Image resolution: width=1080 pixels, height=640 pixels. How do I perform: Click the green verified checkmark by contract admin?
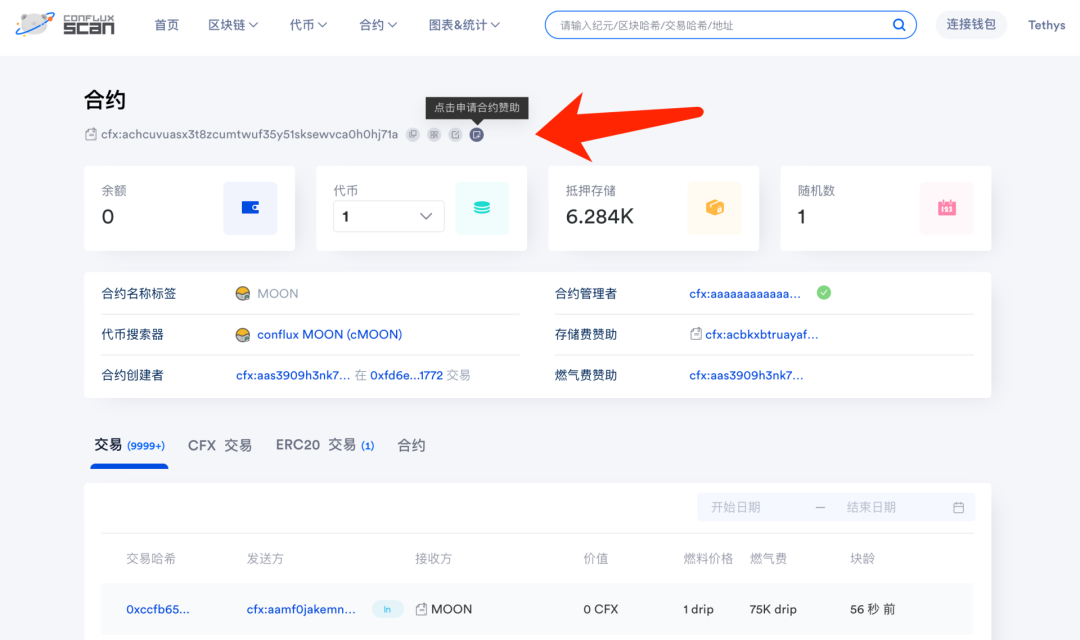click(824, 293)
